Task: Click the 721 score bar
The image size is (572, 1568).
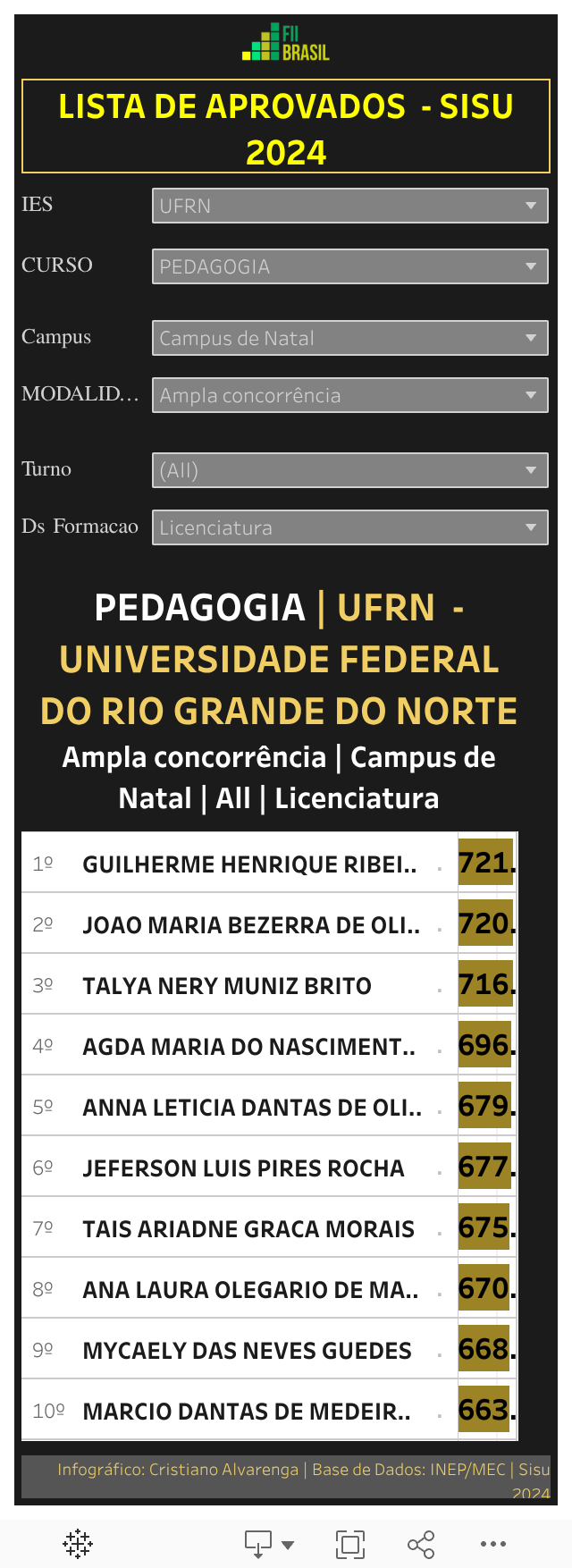Action: tap(485, 863)
